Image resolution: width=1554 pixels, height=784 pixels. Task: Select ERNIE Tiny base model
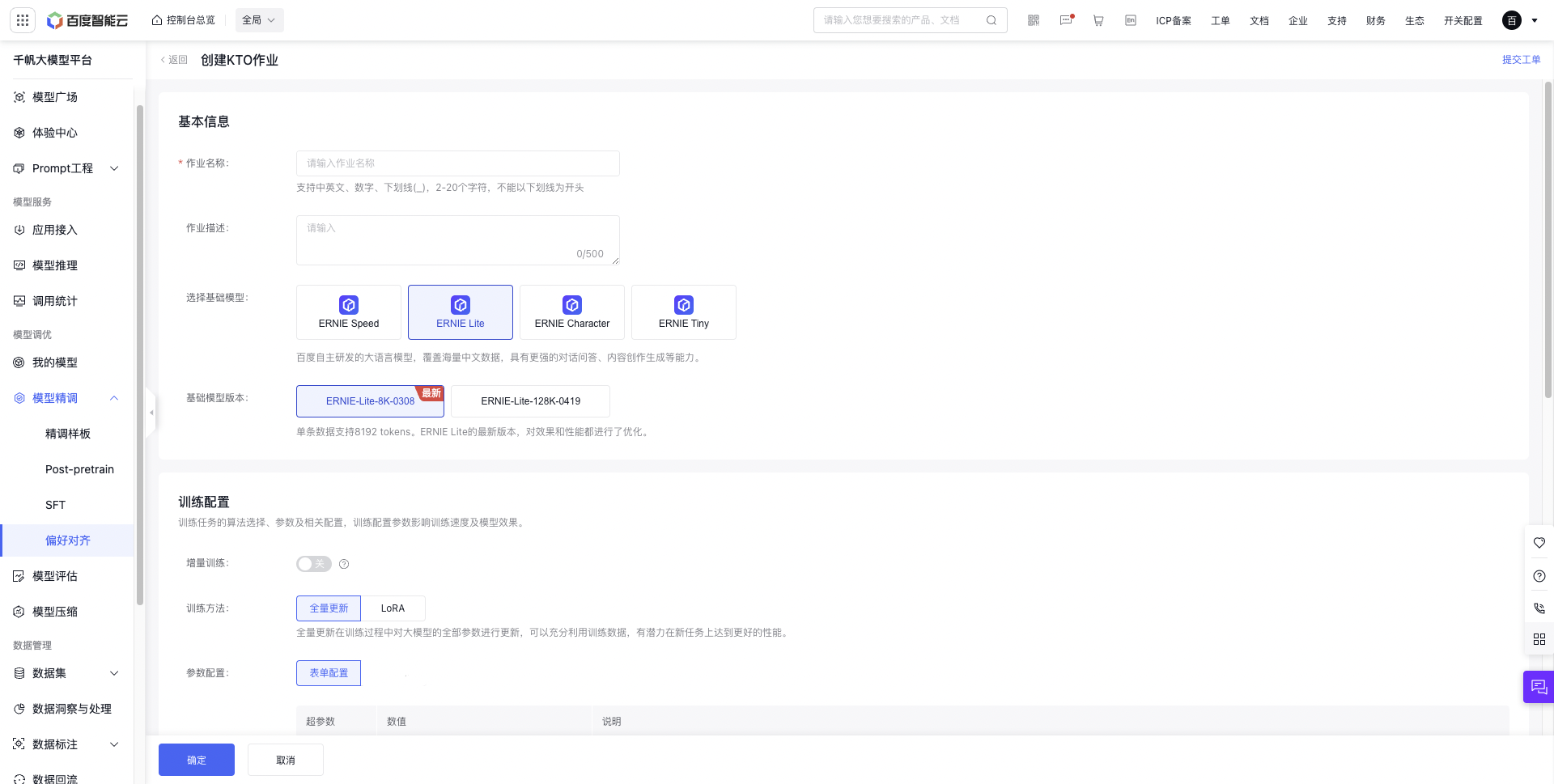click(684, 312)
